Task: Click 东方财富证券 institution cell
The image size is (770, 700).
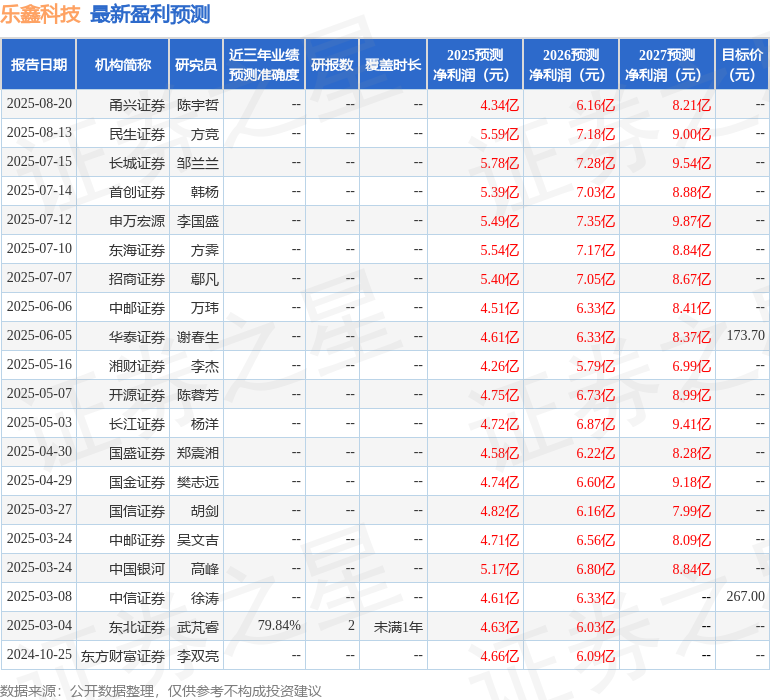Action: coord(123,656)
